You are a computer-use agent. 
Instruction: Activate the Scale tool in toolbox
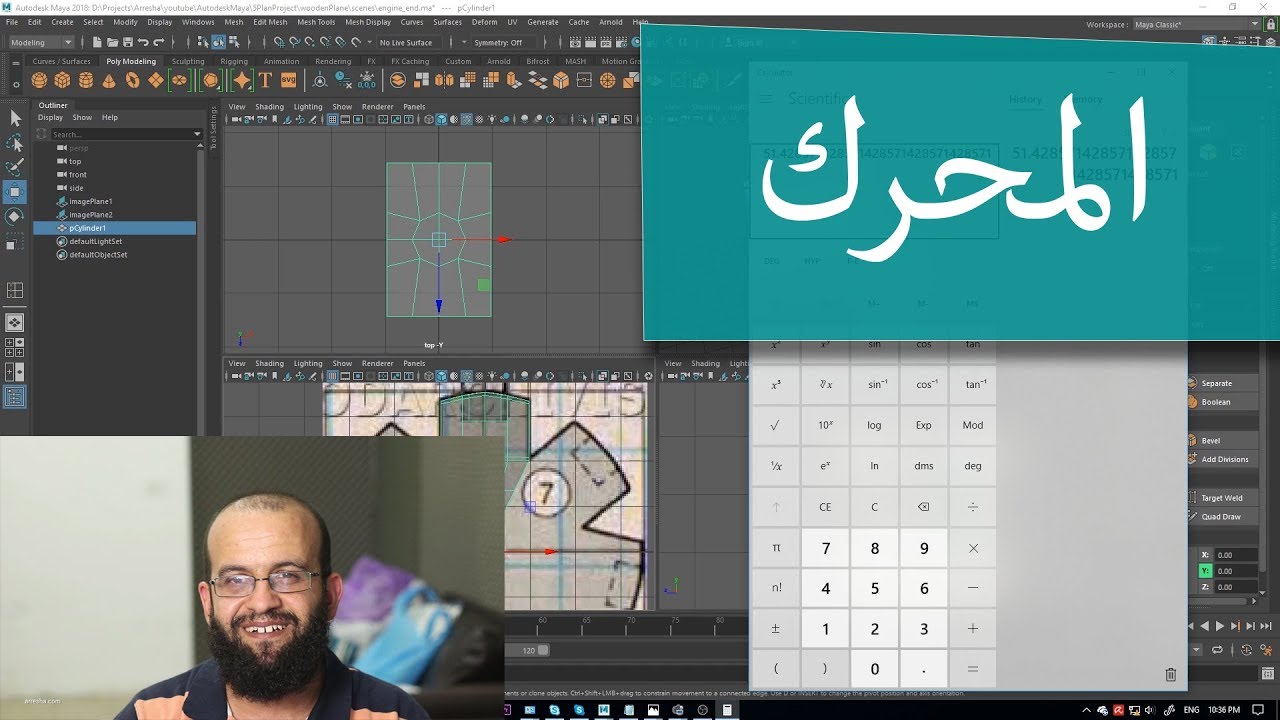[15, 241]
